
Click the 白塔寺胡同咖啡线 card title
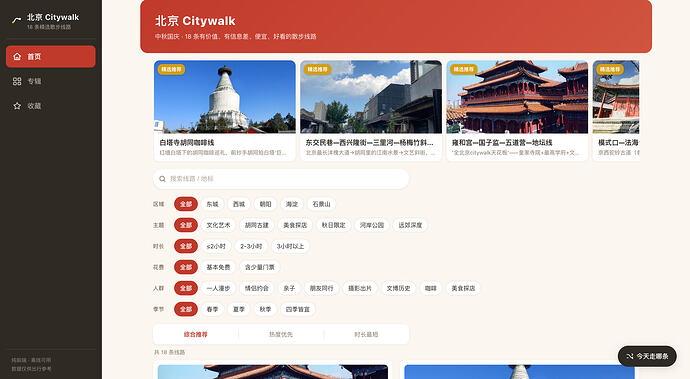pos(187,143)
